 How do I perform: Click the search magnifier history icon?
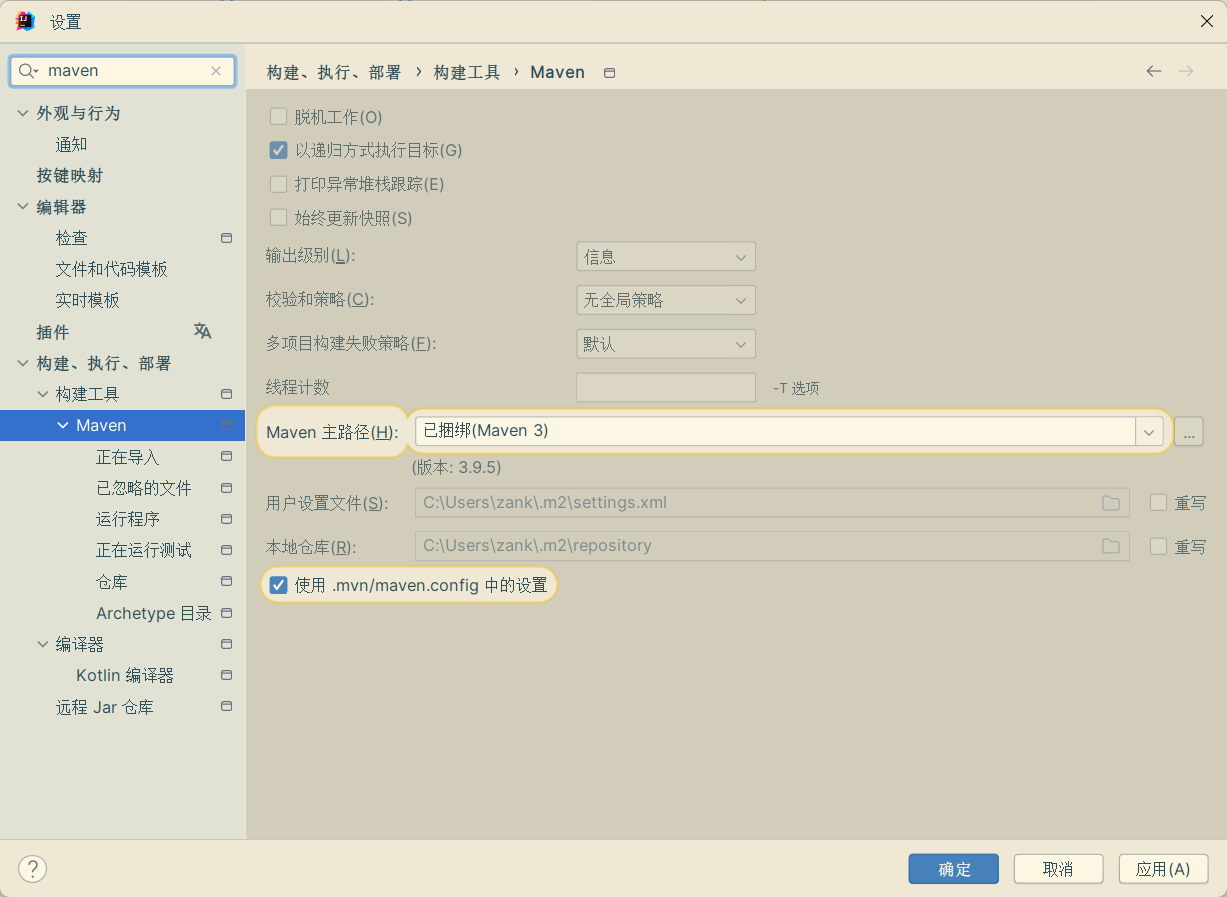(x=28, y=71)
